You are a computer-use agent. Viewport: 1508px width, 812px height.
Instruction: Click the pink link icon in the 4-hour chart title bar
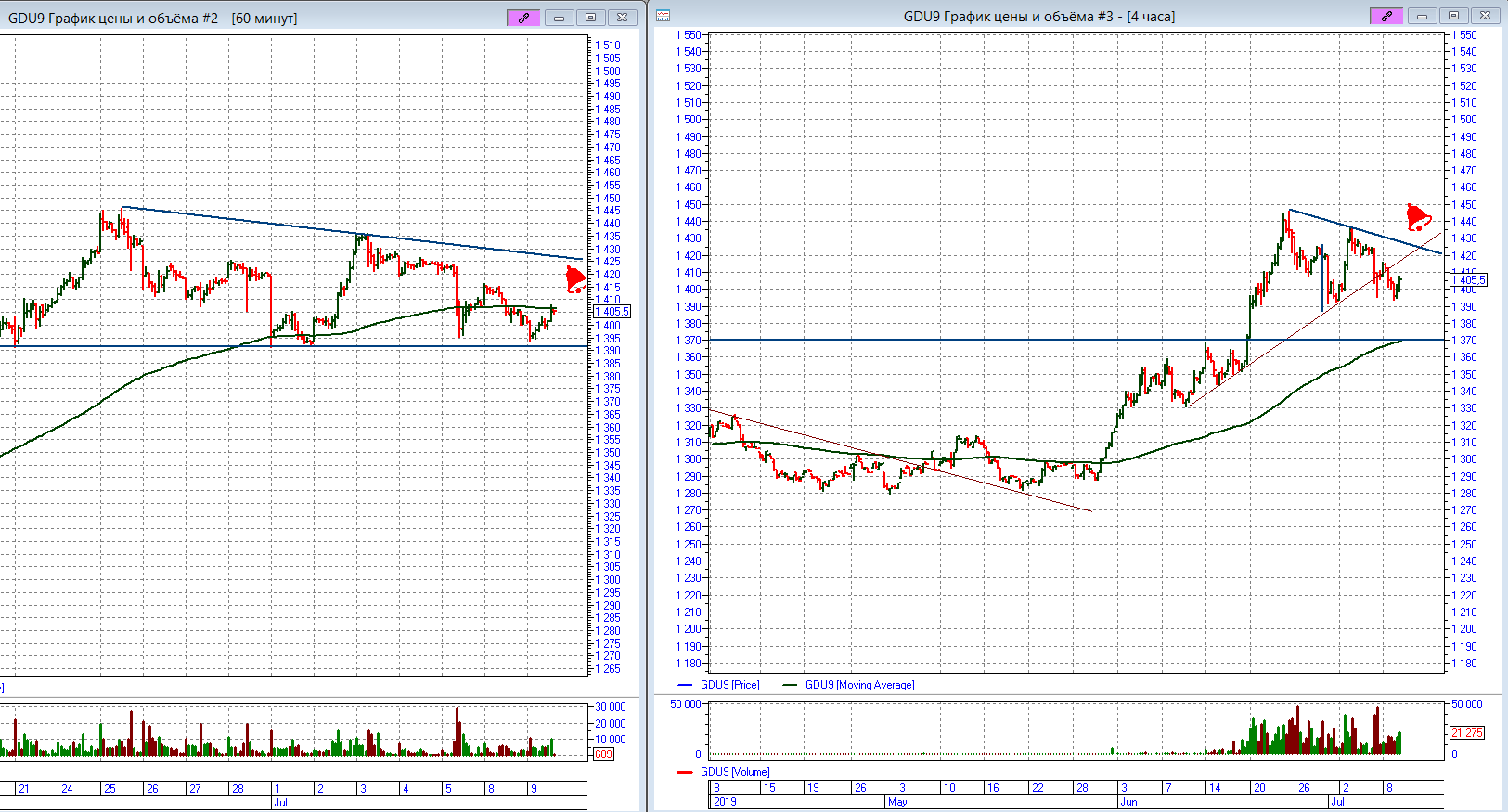pos(1386,16)
